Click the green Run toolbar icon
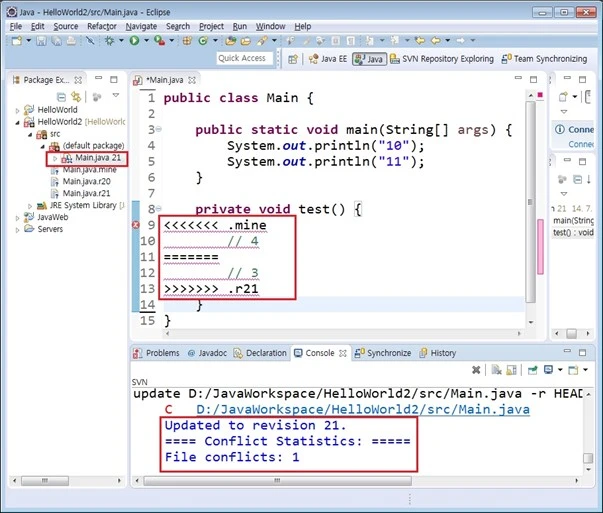Screen dimensions: 603x513 (x=134, y=40)
